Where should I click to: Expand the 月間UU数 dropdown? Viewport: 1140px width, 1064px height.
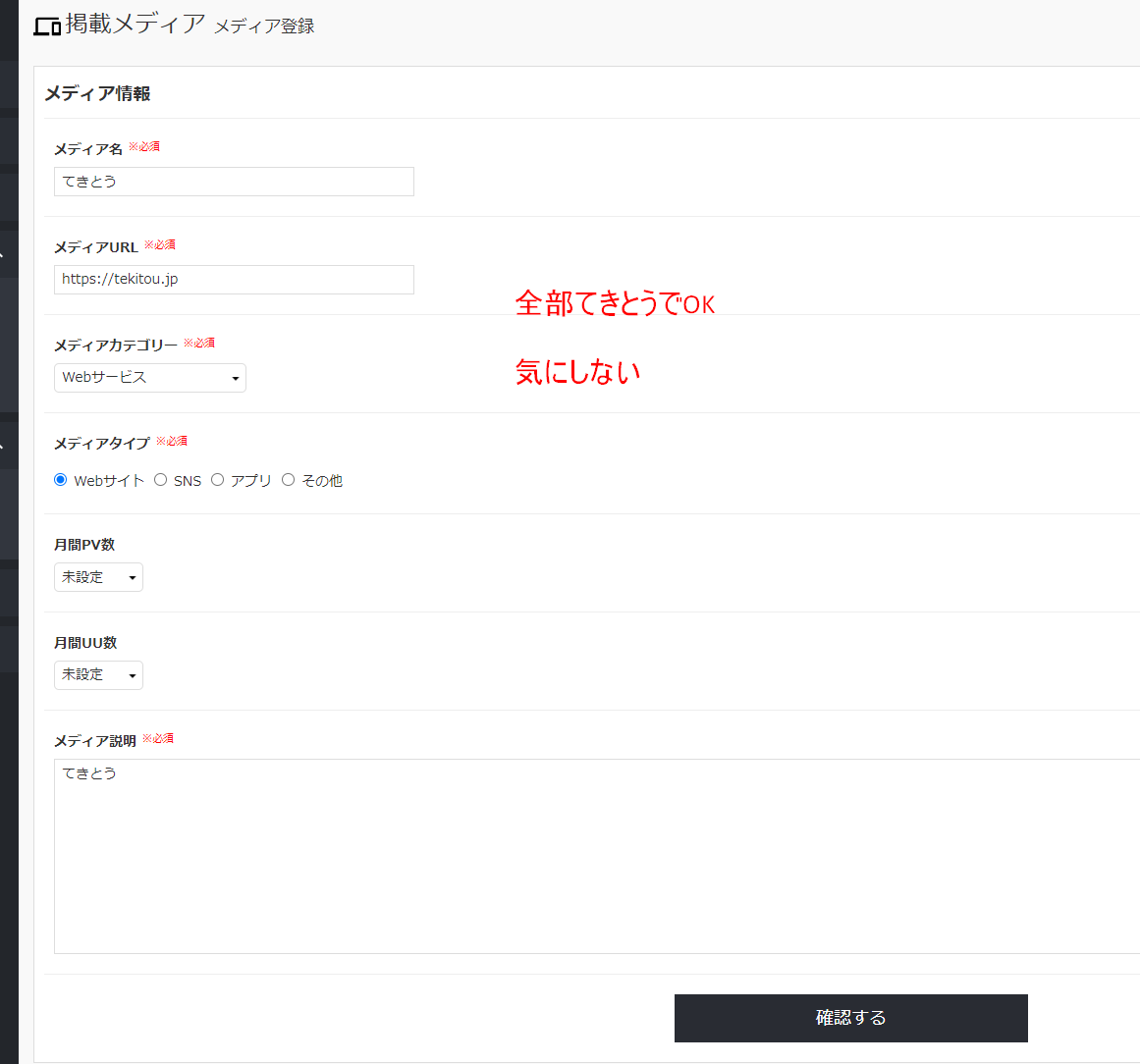(x=98, y=675)
